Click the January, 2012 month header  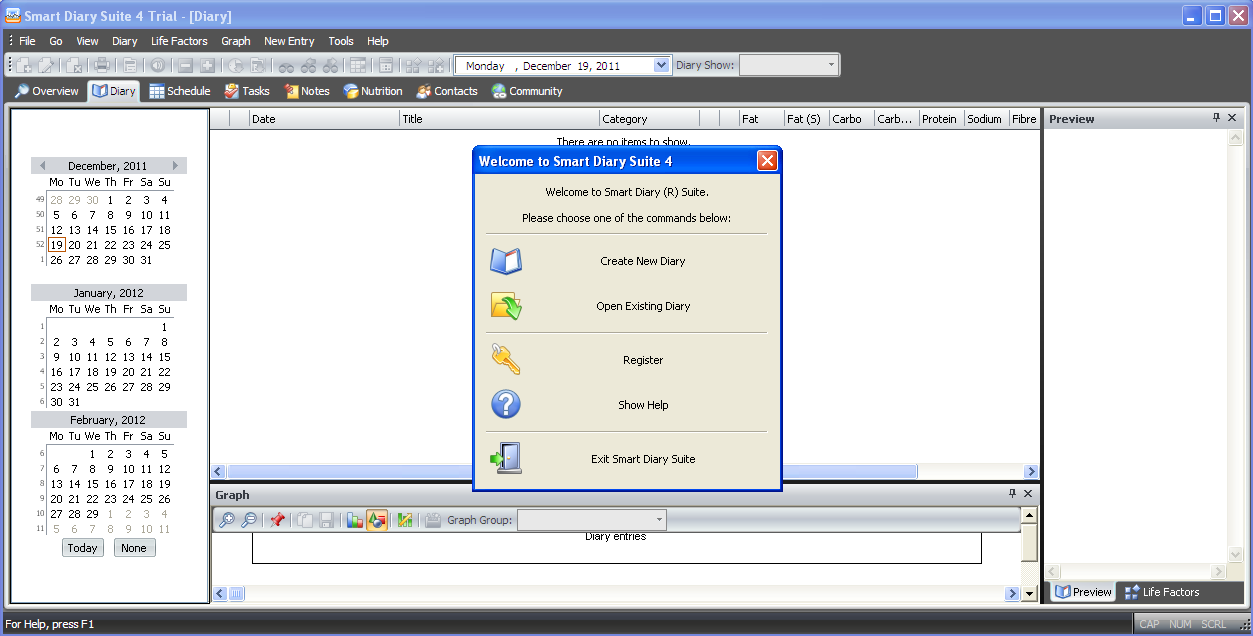108,293
